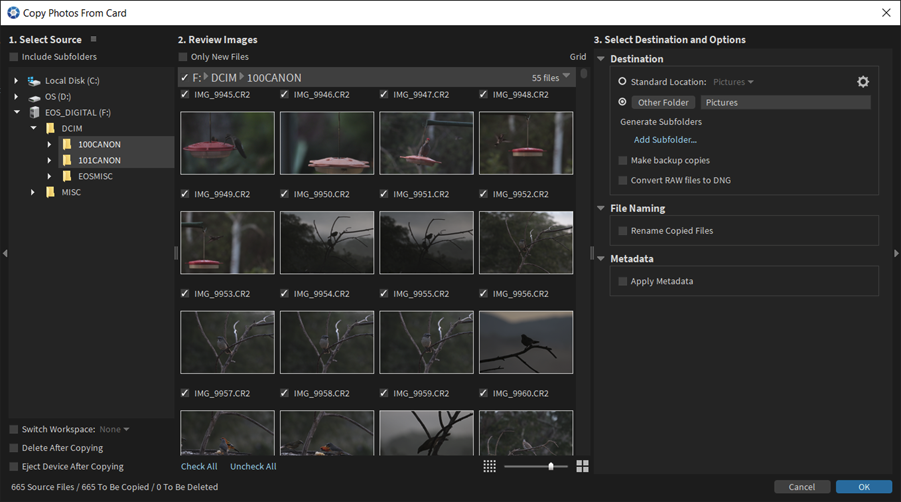Uncheck IMG_9945.CR2 checkbox
This screenshot has width=901, height=502.
[184, 94]
